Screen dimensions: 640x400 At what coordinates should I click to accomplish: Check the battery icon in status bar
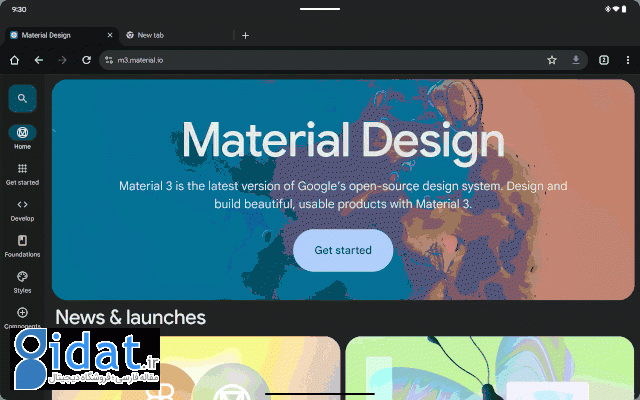[x=624, y=9]
